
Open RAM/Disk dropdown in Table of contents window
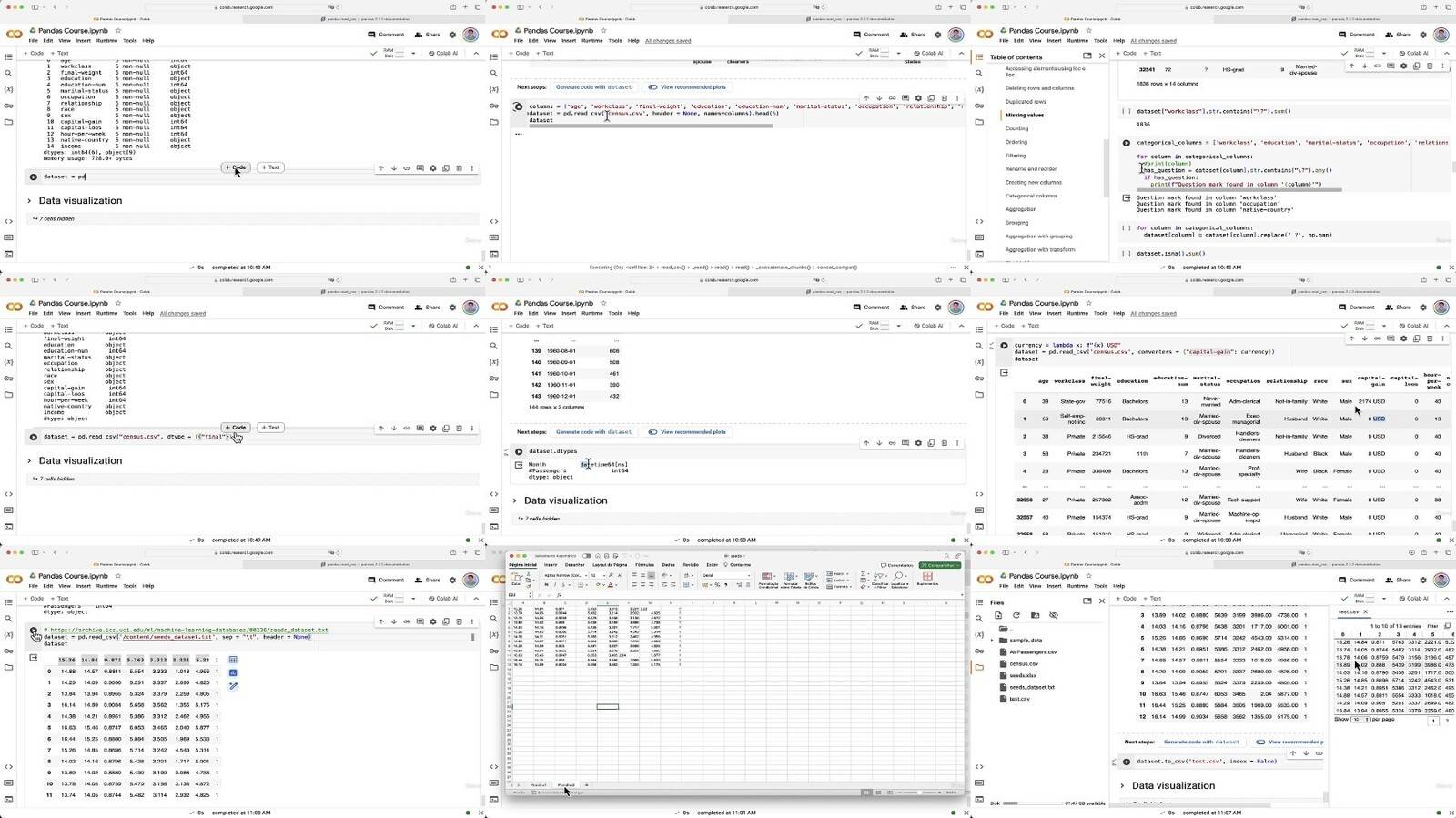click(x=1382, y=53)
